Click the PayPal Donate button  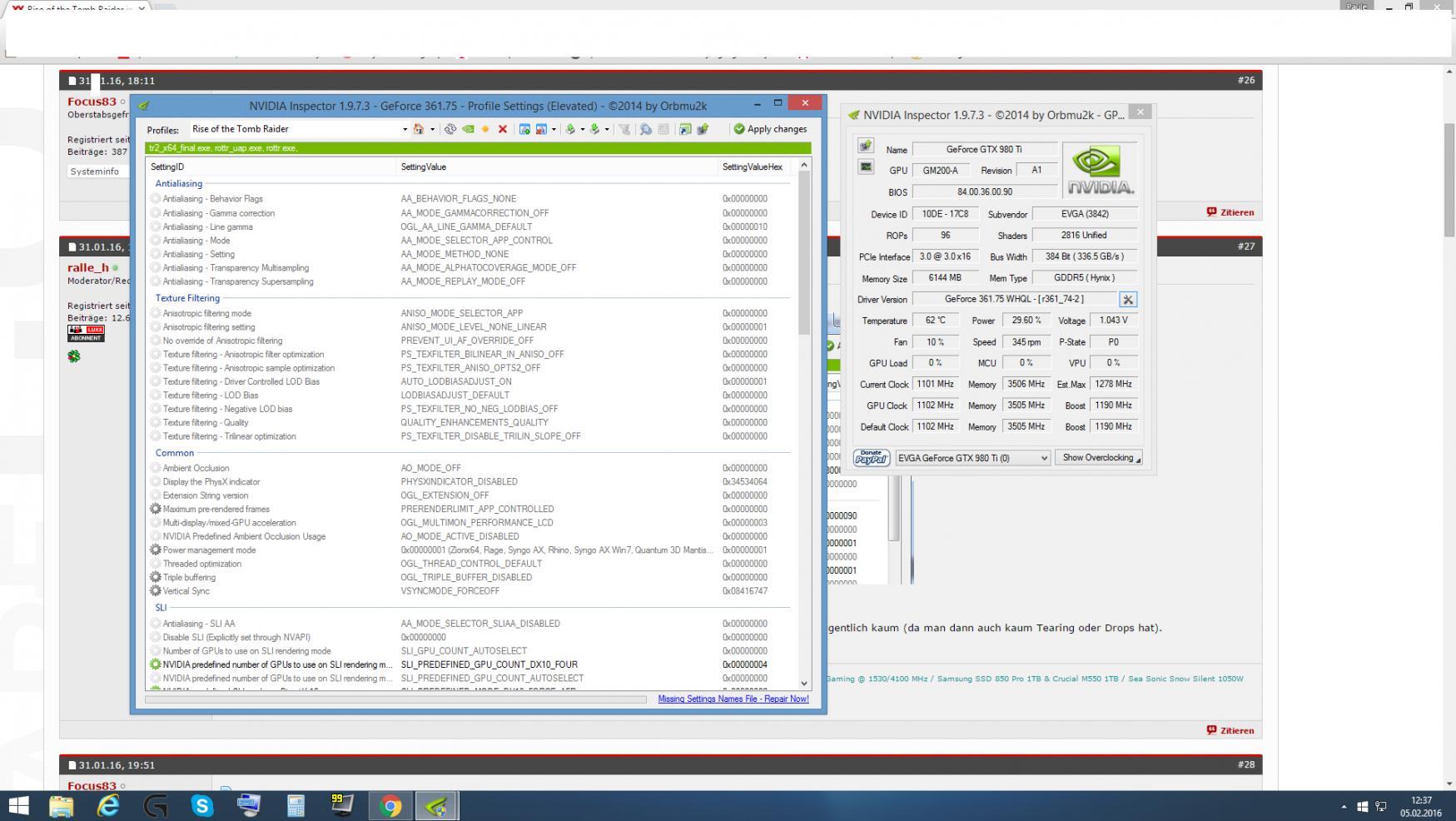(x=872, y=458)
